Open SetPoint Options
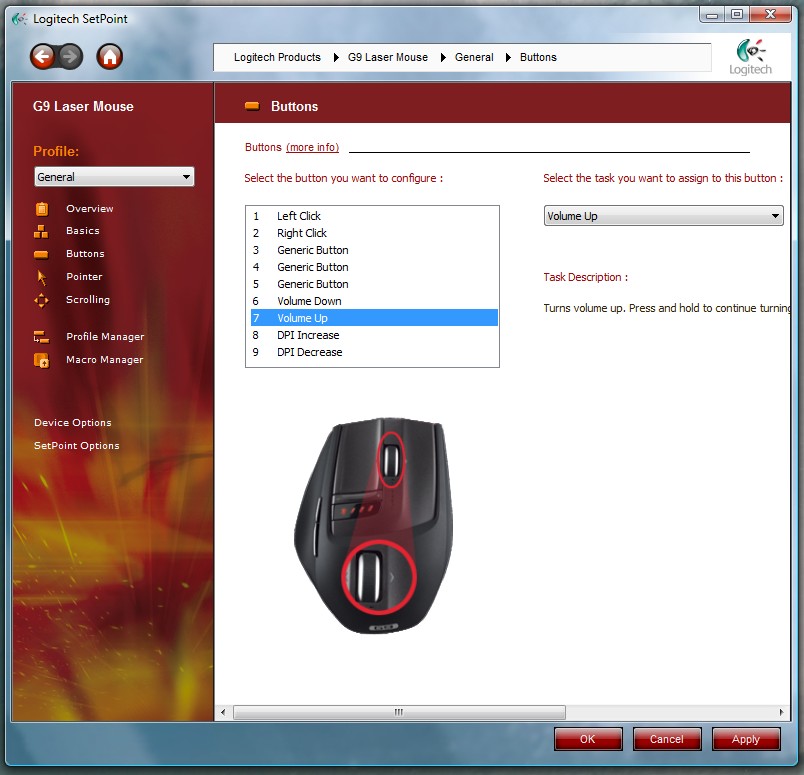This screenshot has height=775, width=804. pyautogui.click(x=77, y=446)
